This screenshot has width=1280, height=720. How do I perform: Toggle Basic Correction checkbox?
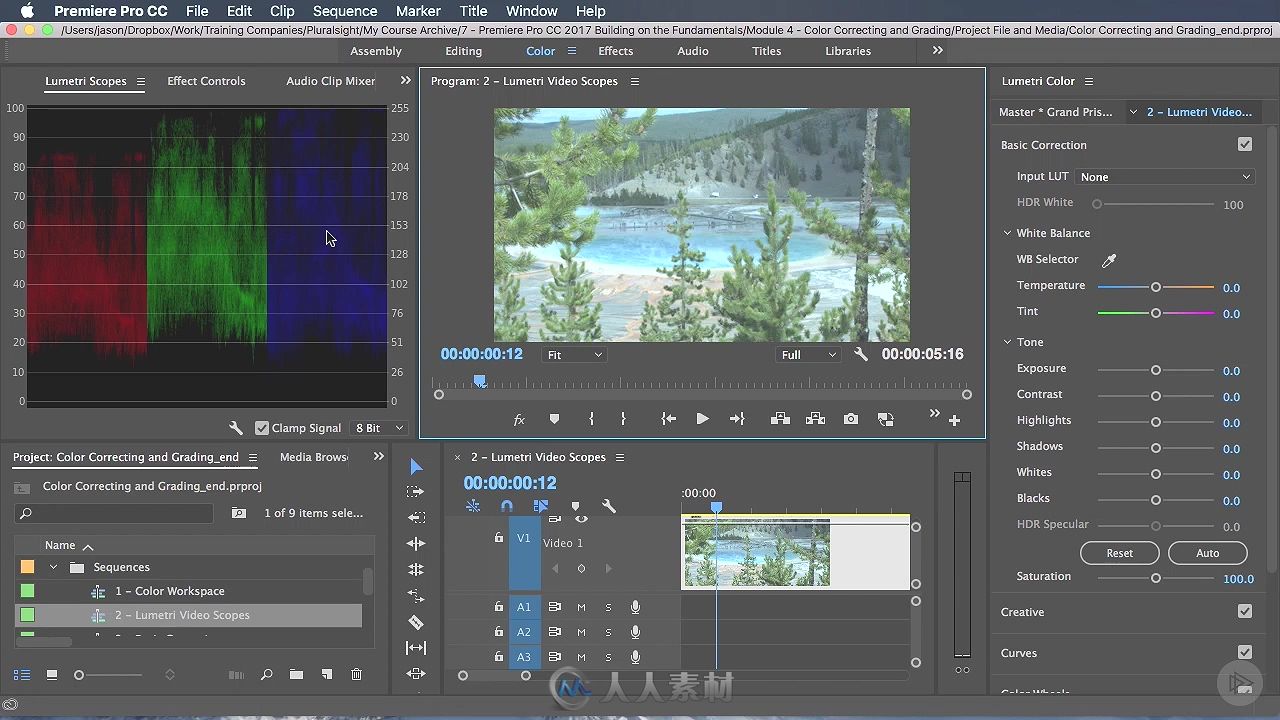pyautogui.click(x=1245, y=145)
